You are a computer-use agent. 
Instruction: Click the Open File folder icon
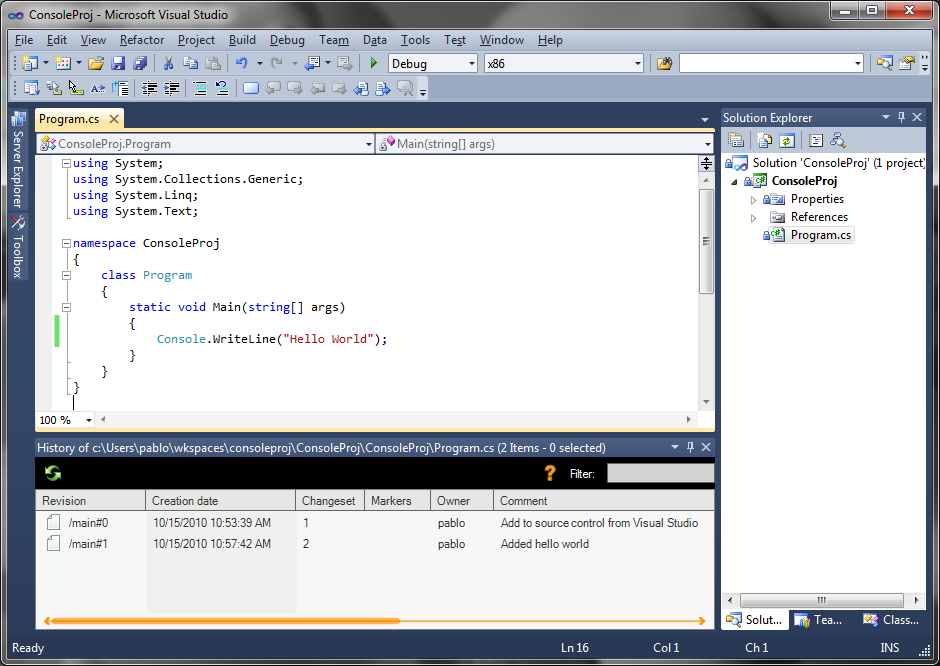(x=96, y=64)
